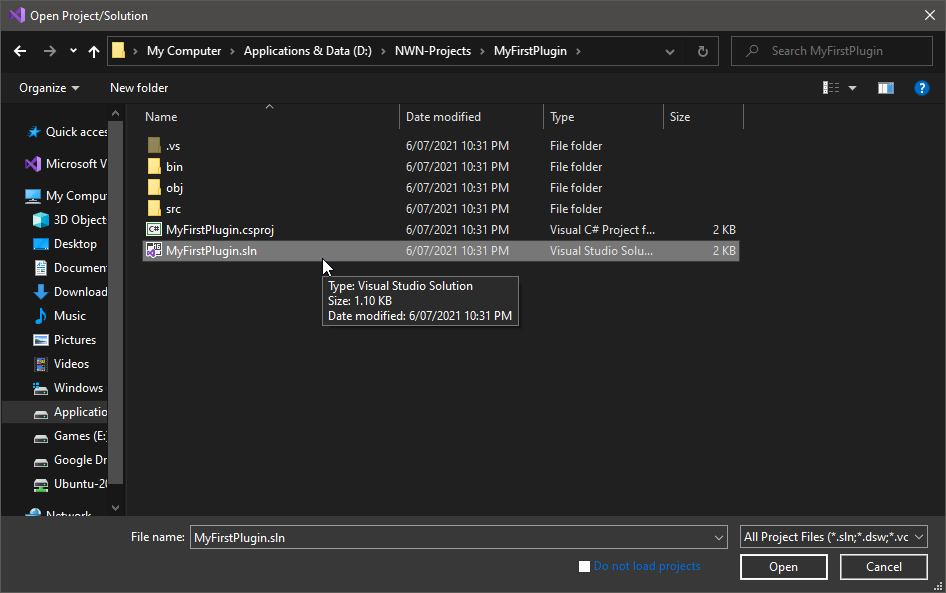The image size is (946, 593).
Task: Expand chevron after NWN-Projects breadcrumb
Action: point(482,51)
